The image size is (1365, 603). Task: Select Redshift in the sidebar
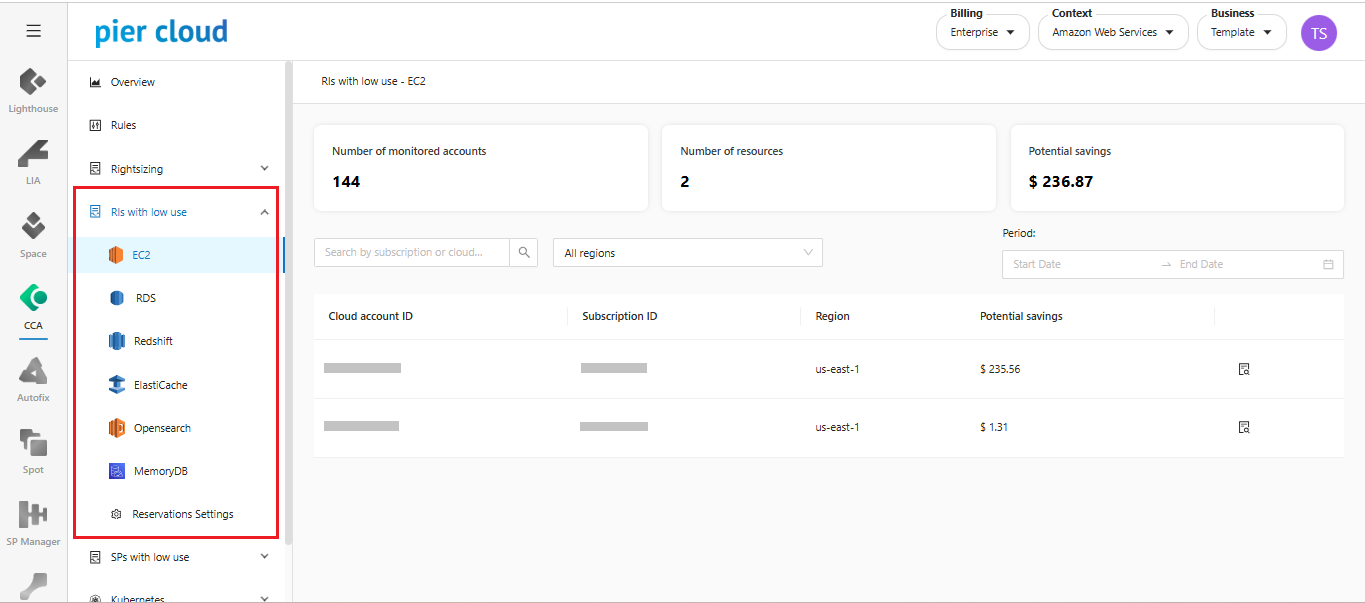153,341
